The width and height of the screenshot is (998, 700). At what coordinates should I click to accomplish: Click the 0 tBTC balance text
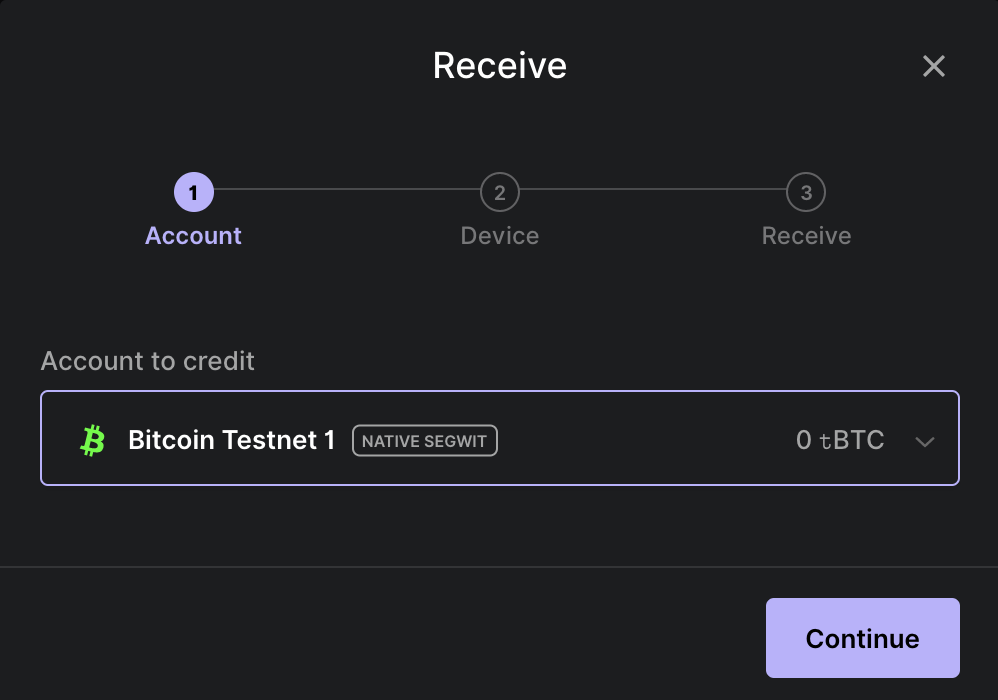[x=840, y=439]
